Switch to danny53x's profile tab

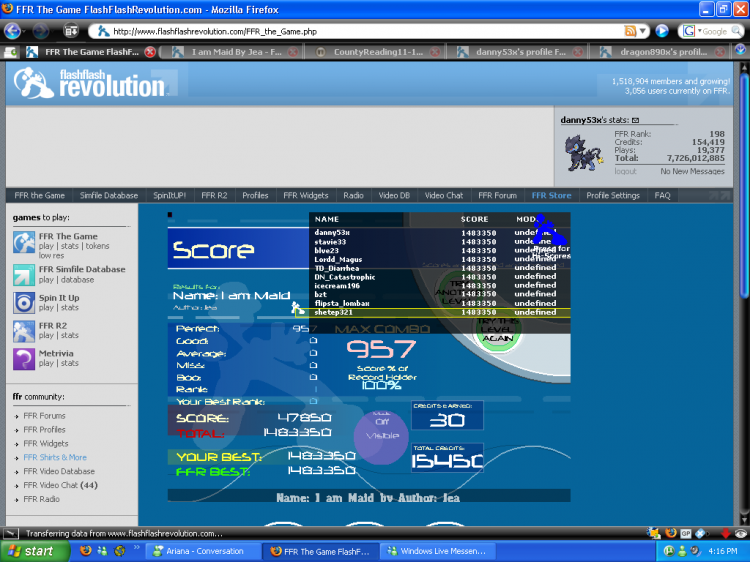point(520,52)
